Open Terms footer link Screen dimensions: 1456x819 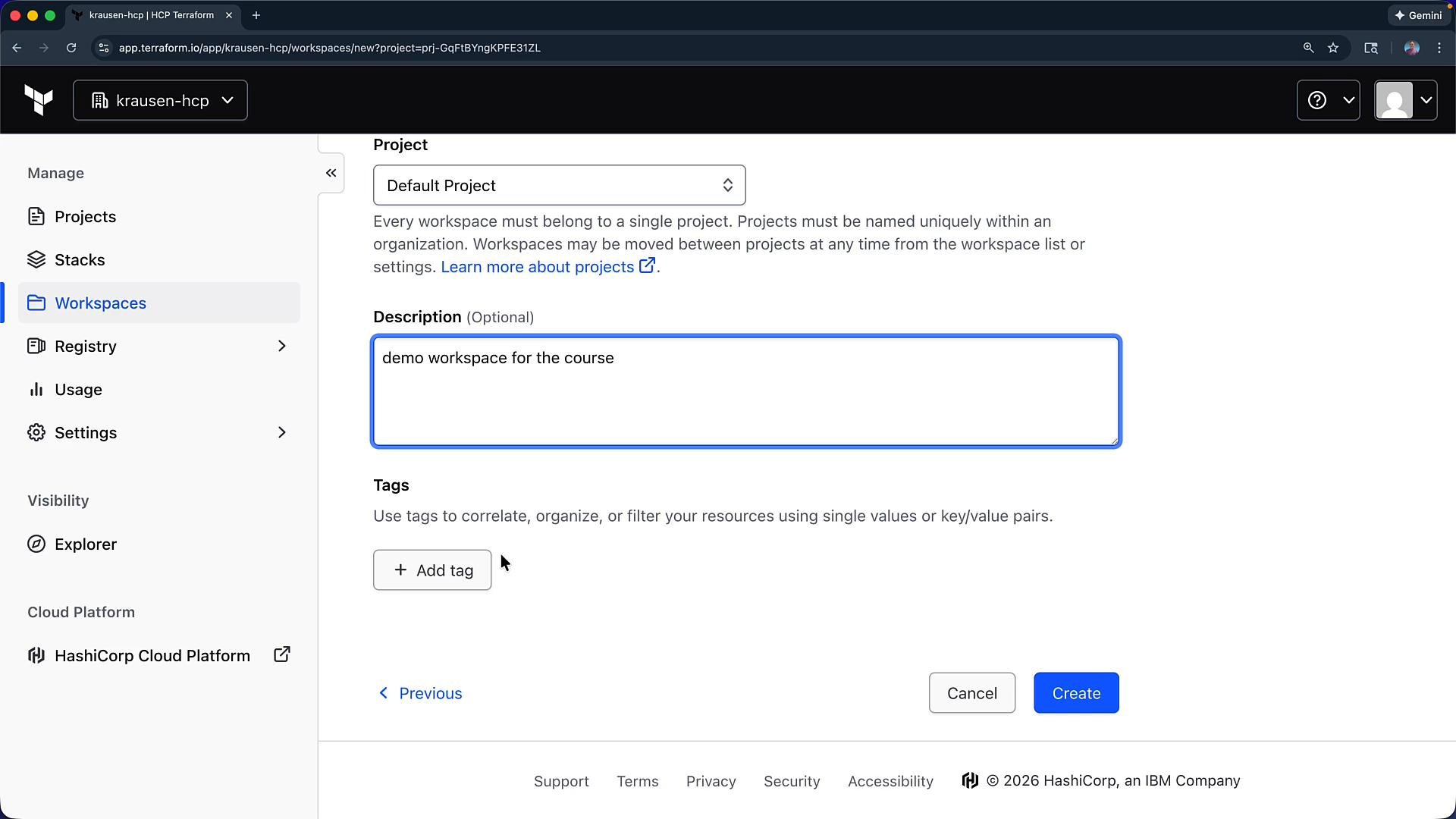click(638, 782)
